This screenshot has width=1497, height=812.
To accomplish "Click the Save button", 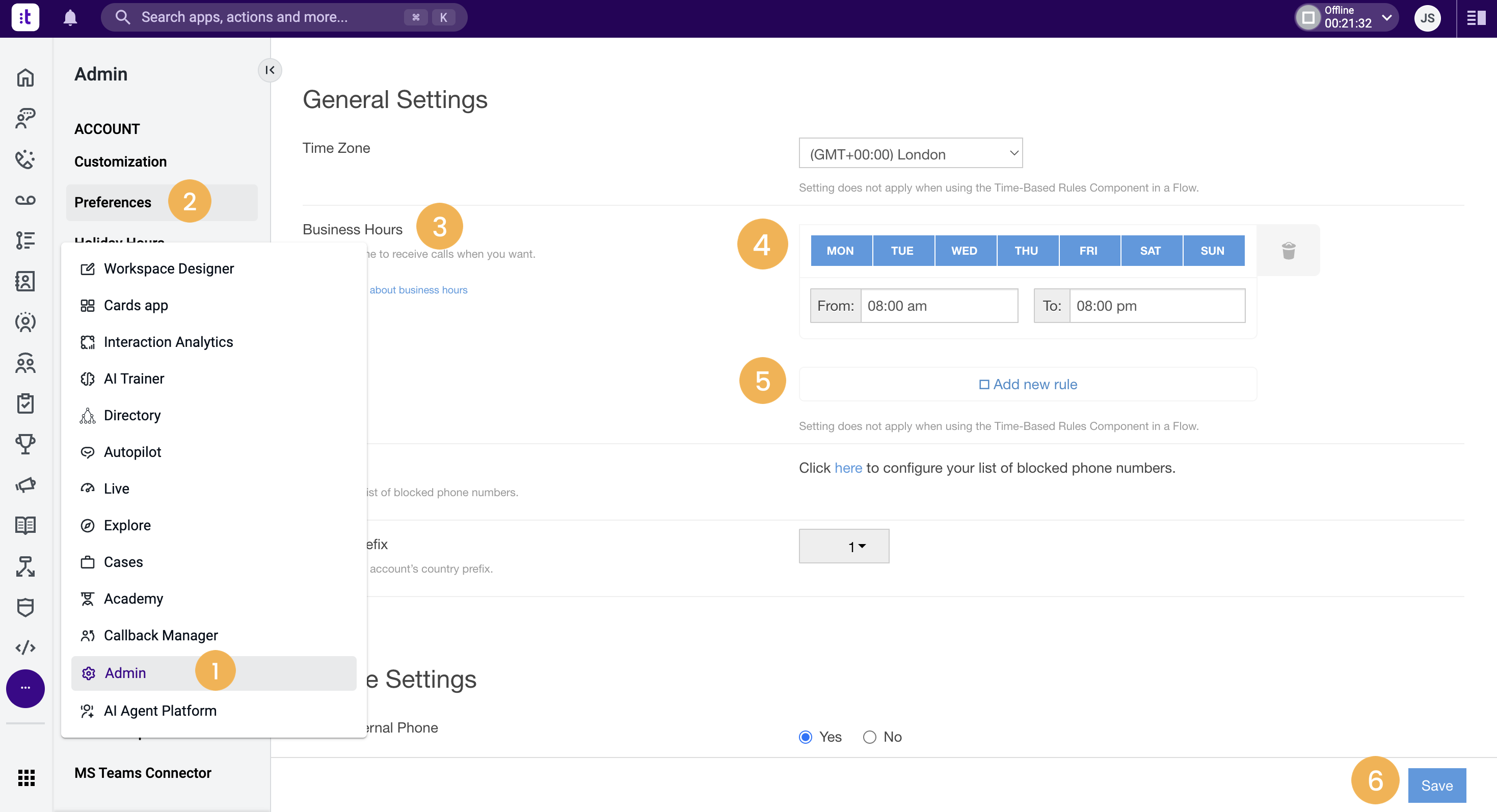I will pos(1436,786).
